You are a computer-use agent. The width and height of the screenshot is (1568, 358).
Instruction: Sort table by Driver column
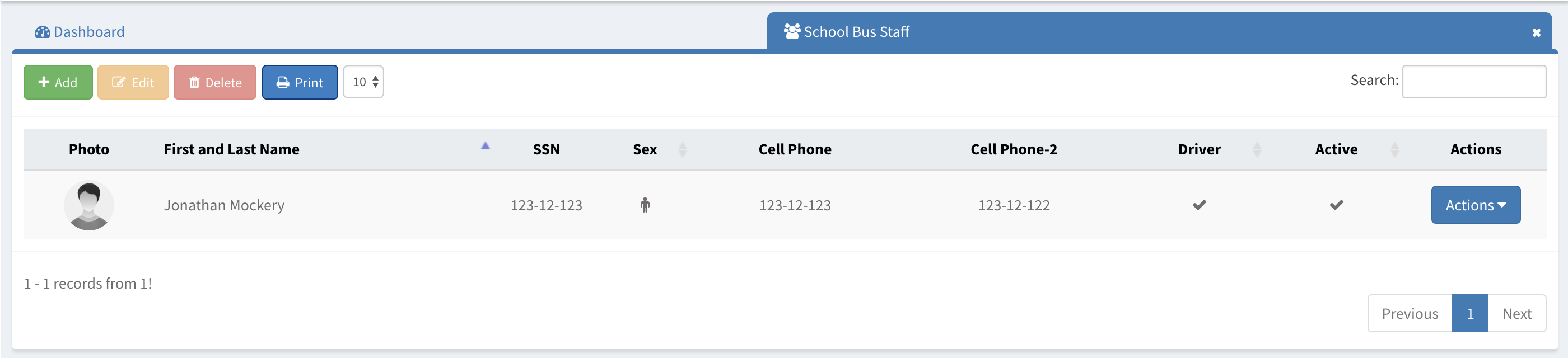[1256, 149]
